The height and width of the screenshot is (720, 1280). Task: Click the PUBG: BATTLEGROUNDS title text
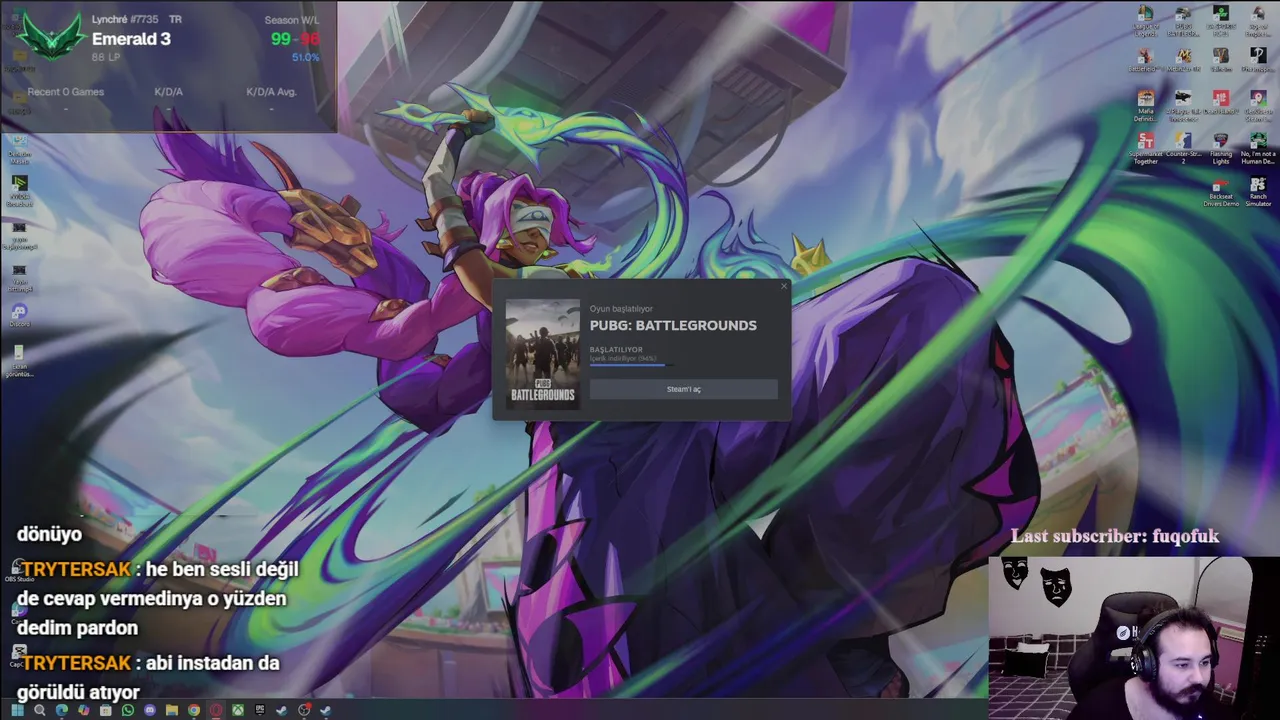673,325
